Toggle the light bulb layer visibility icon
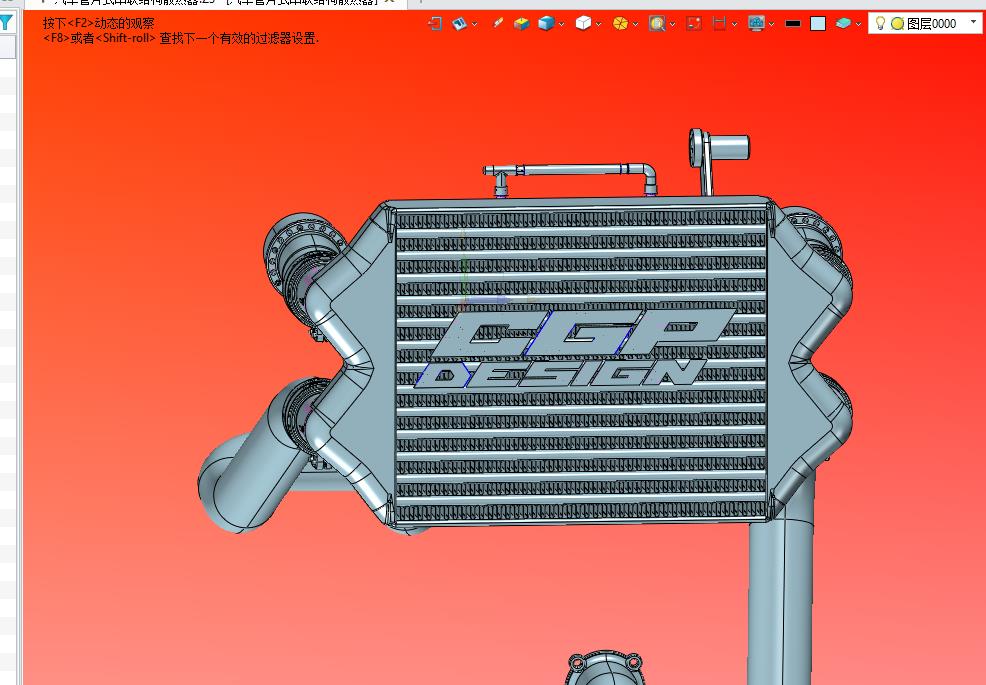This screenshot has height=685, width=986. (x=880, y=23)
